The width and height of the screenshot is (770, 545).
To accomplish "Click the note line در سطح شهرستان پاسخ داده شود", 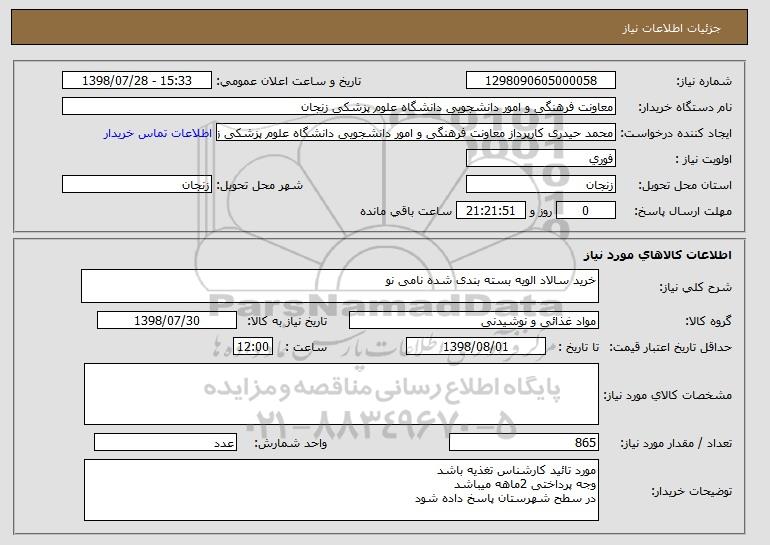I will pos(505,498).
